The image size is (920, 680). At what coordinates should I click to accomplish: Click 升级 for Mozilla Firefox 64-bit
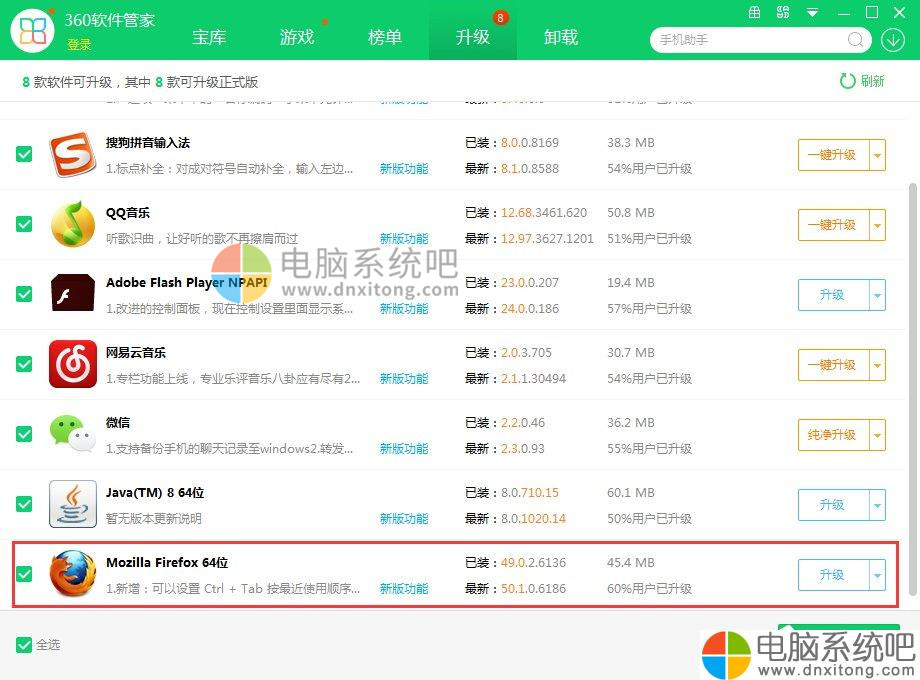[x=833, y=575]
